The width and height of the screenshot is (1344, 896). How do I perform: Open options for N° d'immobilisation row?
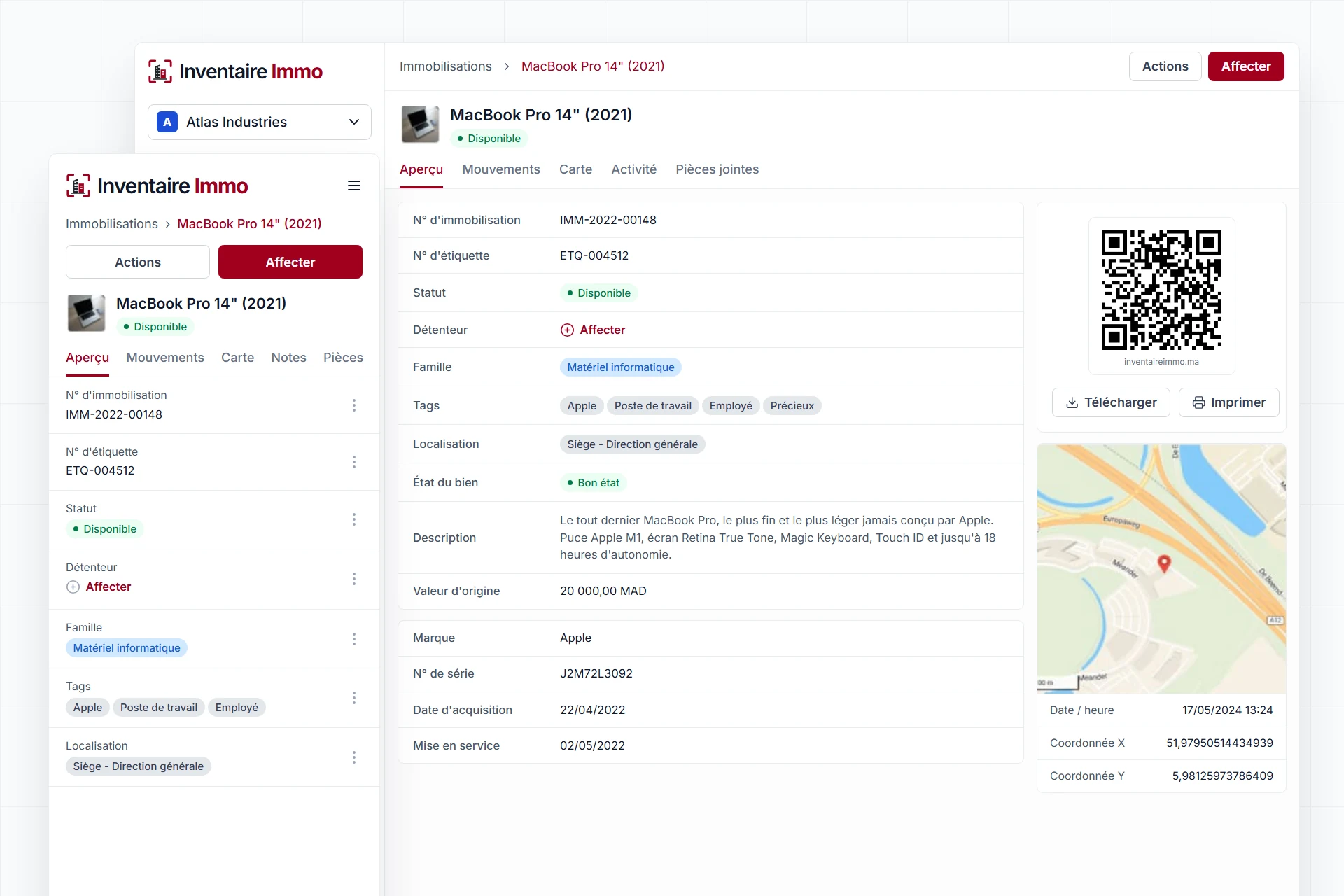point(354,405)
